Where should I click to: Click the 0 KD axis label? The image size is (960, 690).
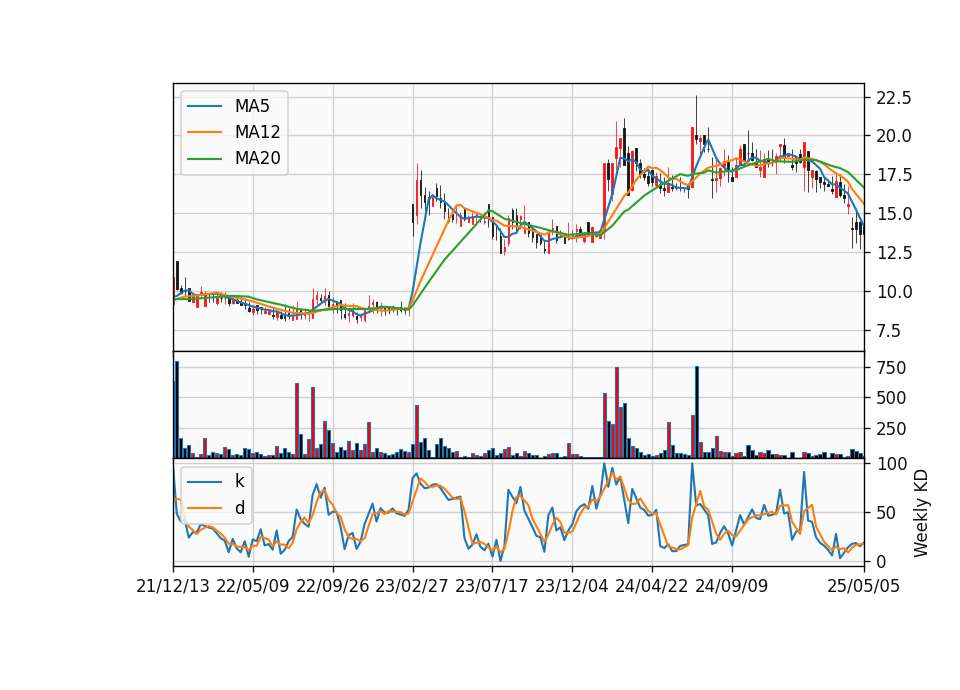(882, 561)
